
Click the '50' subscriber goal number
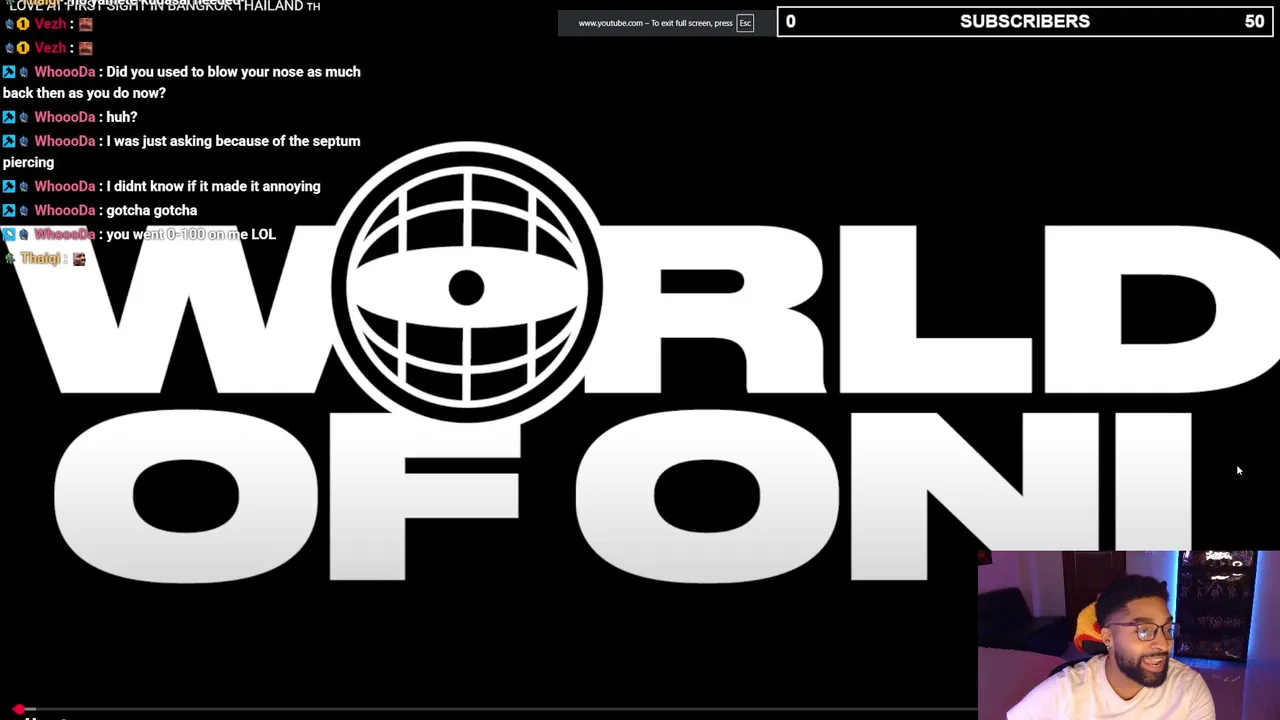1254,21
